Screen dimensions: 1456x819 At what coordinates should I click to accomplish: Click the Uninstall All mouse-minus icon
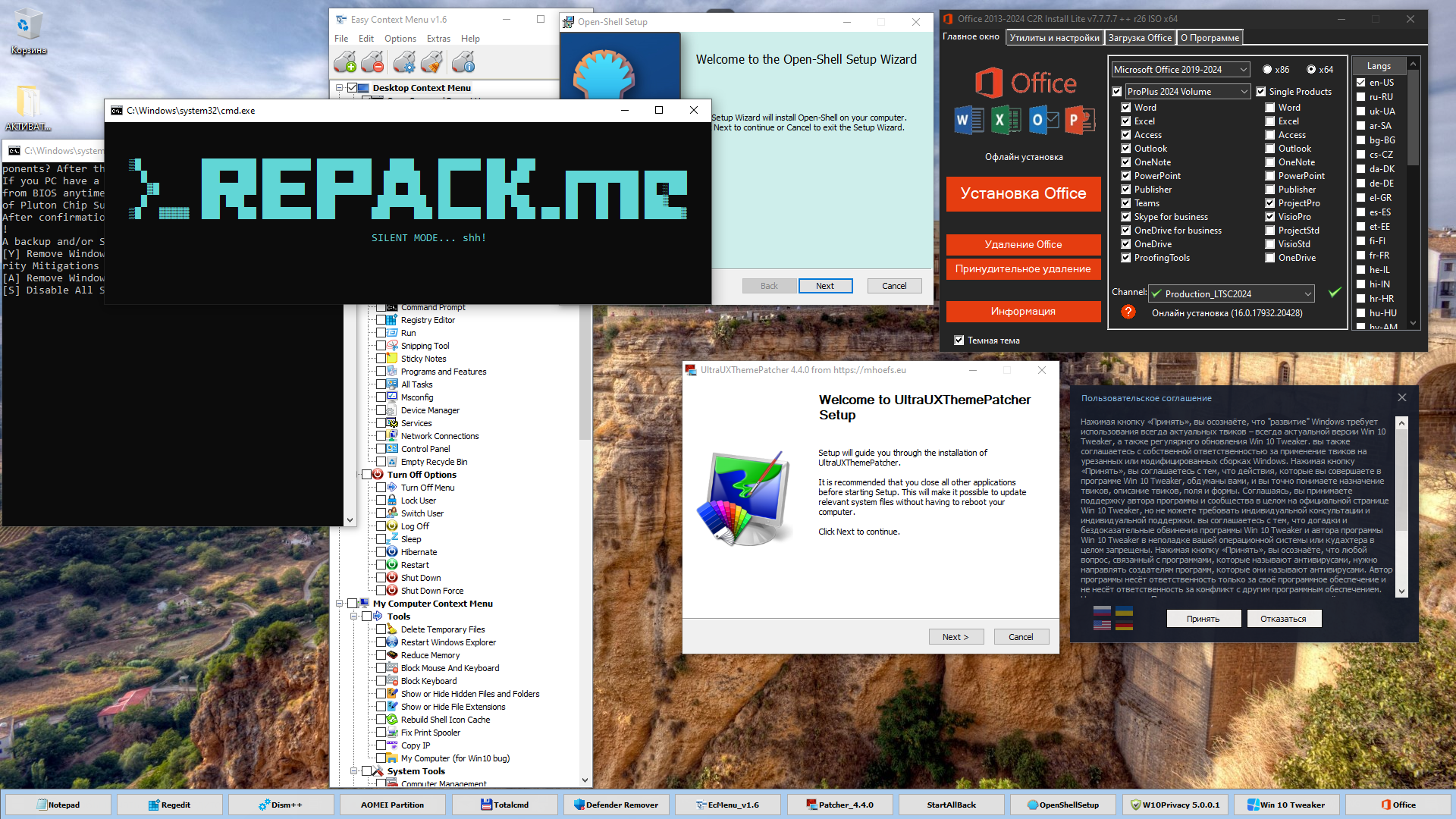[x=372, y=61]
